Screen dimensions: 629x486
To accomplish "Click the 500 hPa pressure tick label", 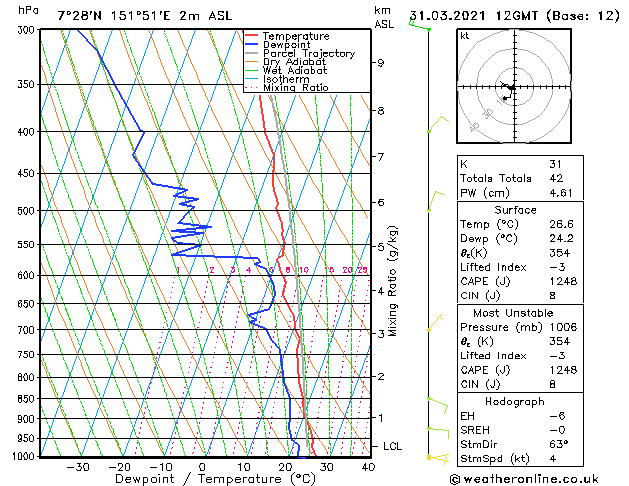I will [26, 211].
